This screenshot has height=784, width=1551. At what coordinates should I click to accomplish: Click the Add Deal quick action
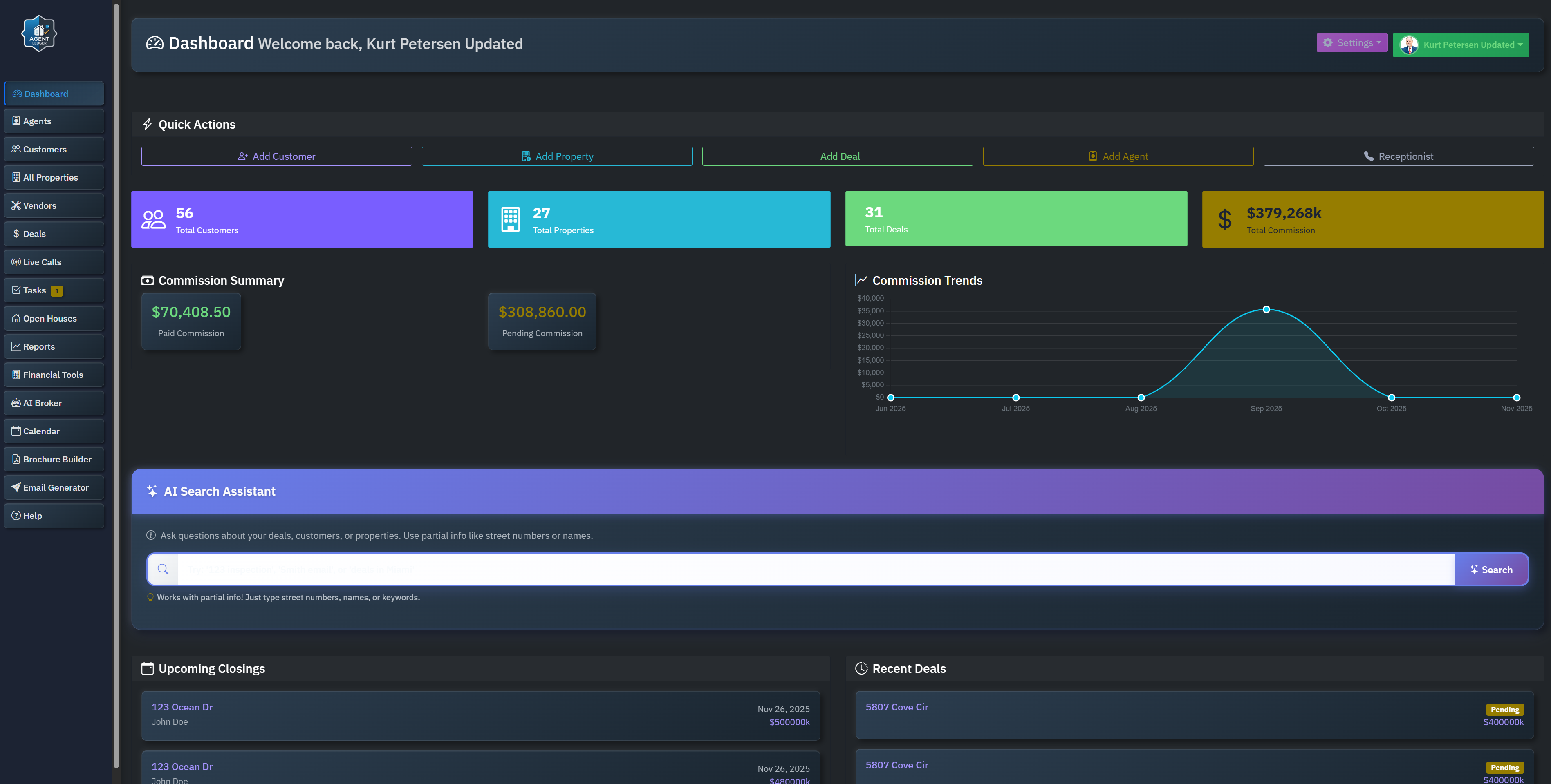[838, 156]
